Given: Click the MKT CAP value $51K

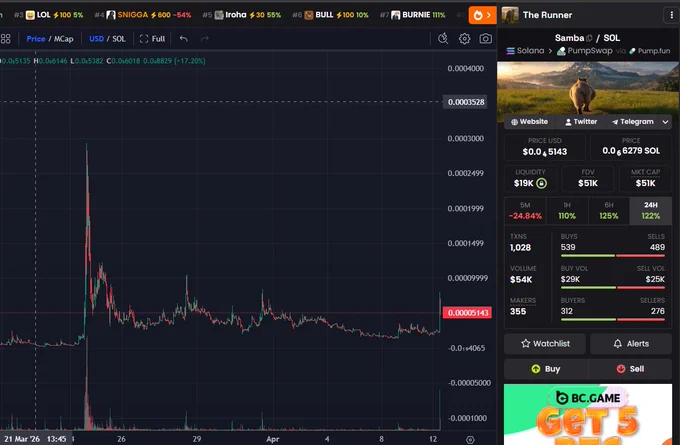Looking at the screenshot, I should (645, 183).
